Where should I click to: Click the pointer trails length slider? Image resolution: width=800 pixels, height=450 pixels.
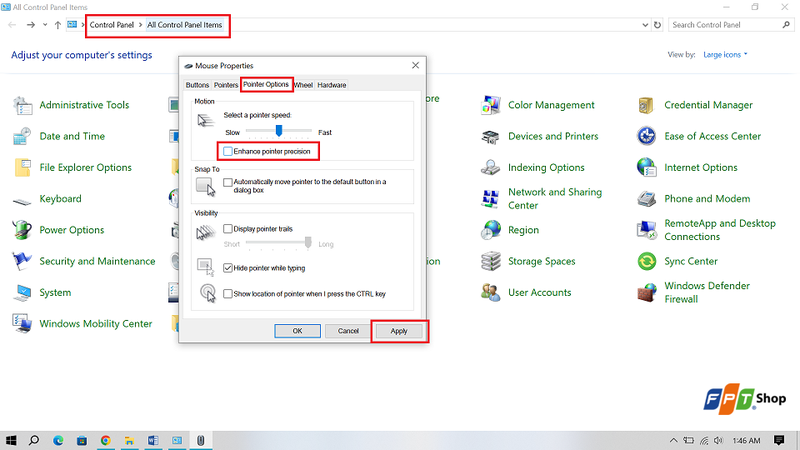tap(308, 242)
